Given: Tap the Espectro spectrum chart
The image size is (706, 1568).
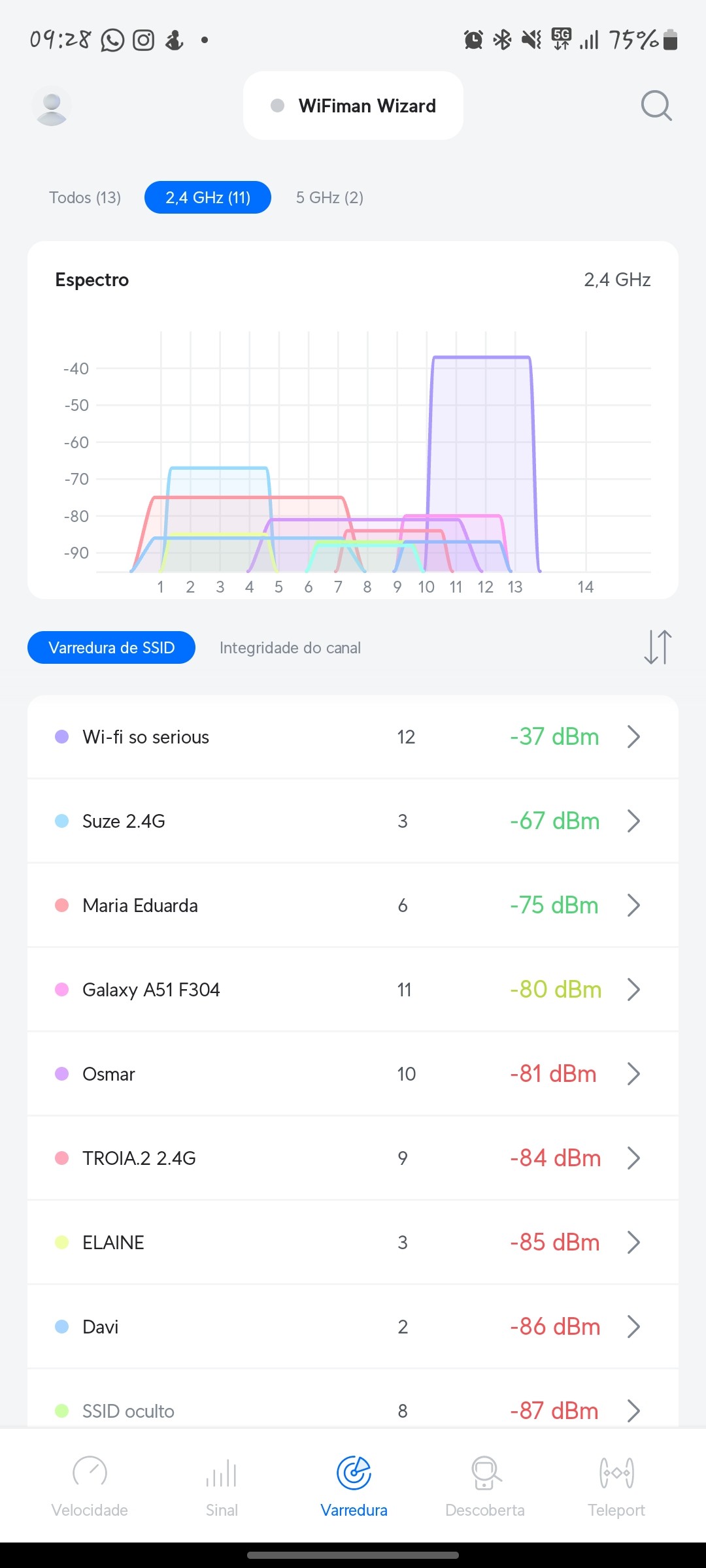Looking at the screenshot, I should 353,451.
